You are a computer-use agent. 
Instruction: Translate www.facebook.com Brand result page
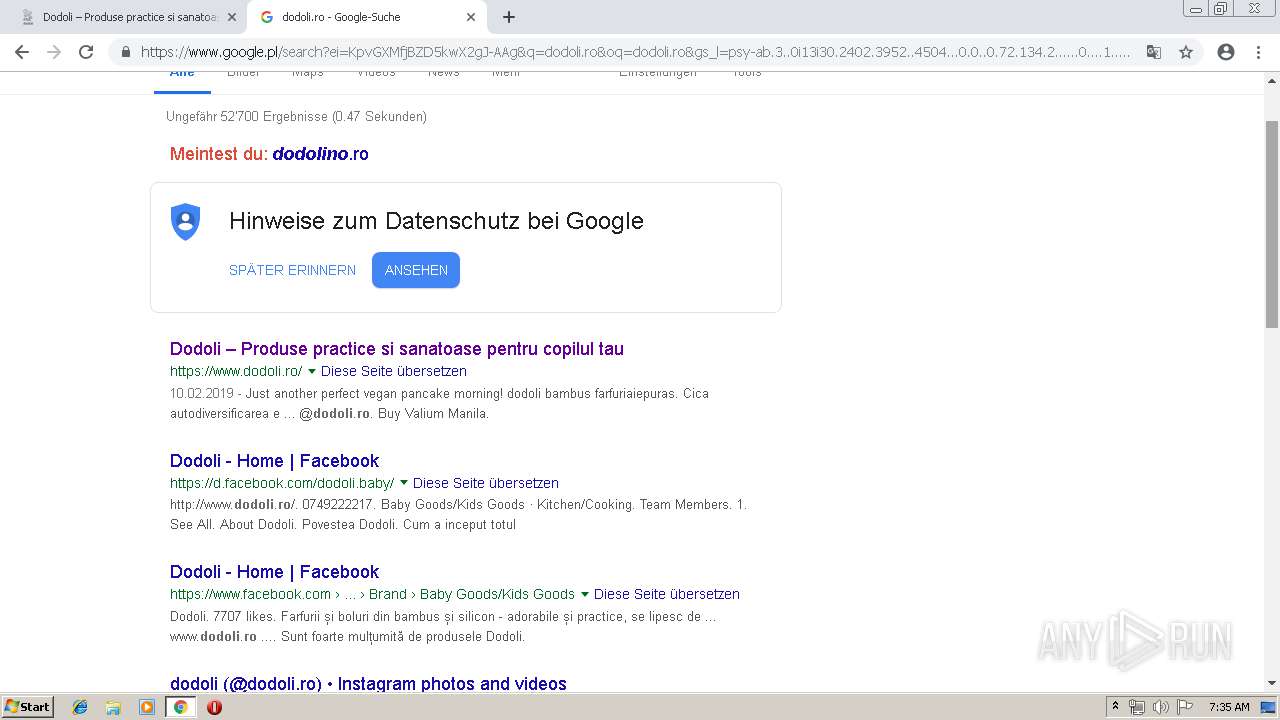coord(667,594)
